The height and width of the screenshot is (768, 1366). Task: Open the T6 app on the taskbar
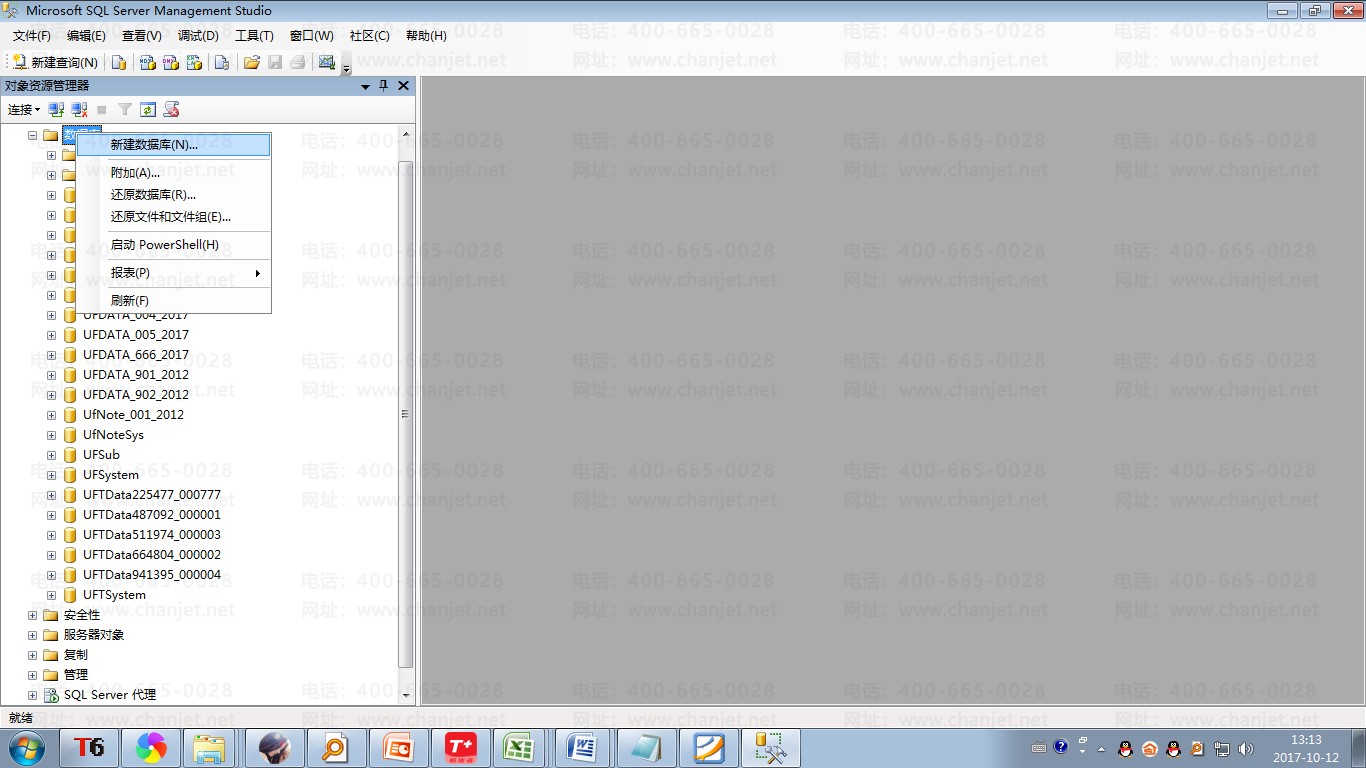click(89, 748)
